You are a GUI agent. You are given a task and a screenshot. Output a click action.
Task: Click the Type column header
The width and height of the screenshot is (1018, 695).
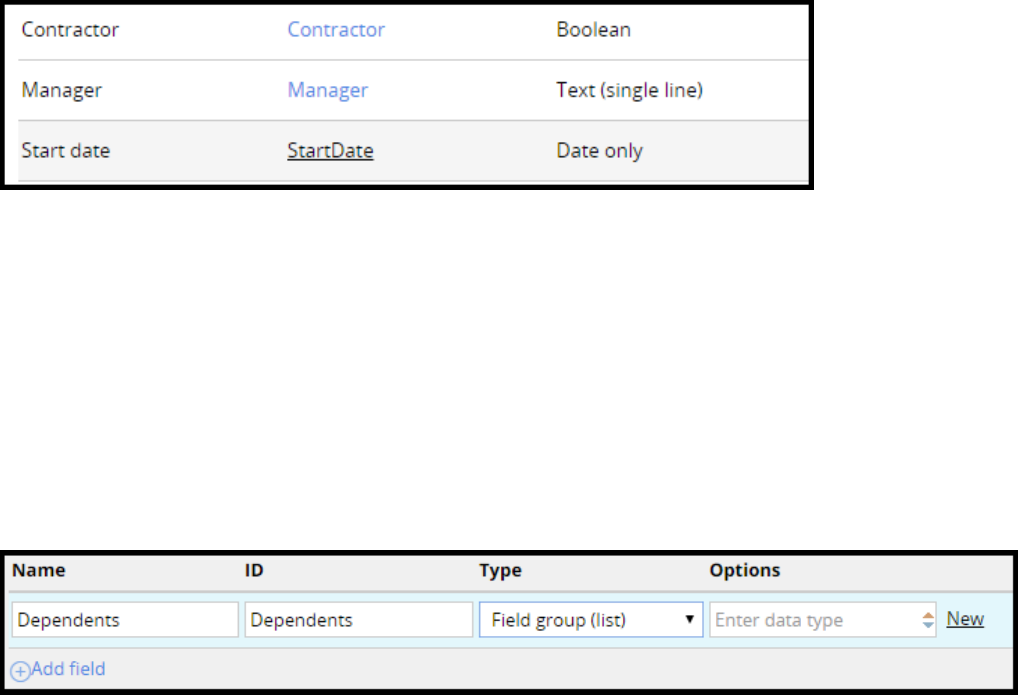pos(500,571)
